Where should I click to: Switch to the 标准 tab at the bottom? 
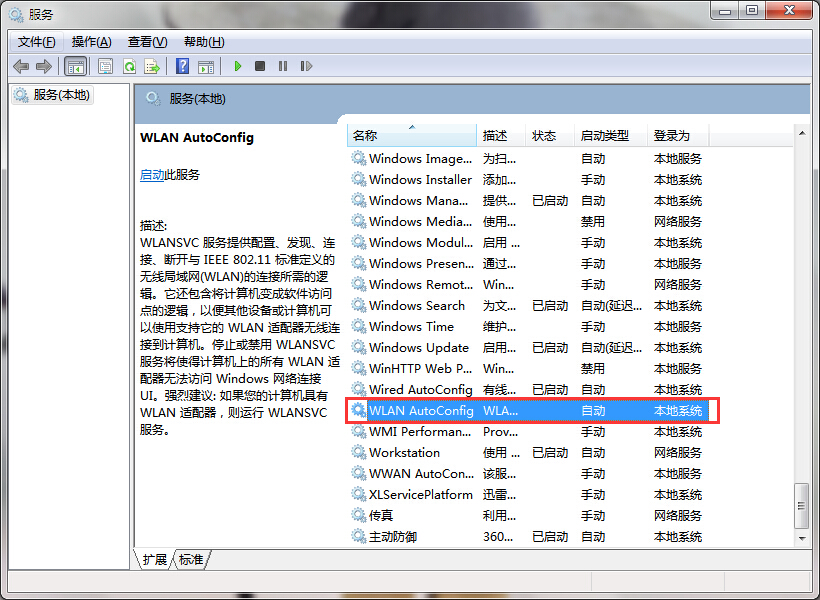(191, 559)
